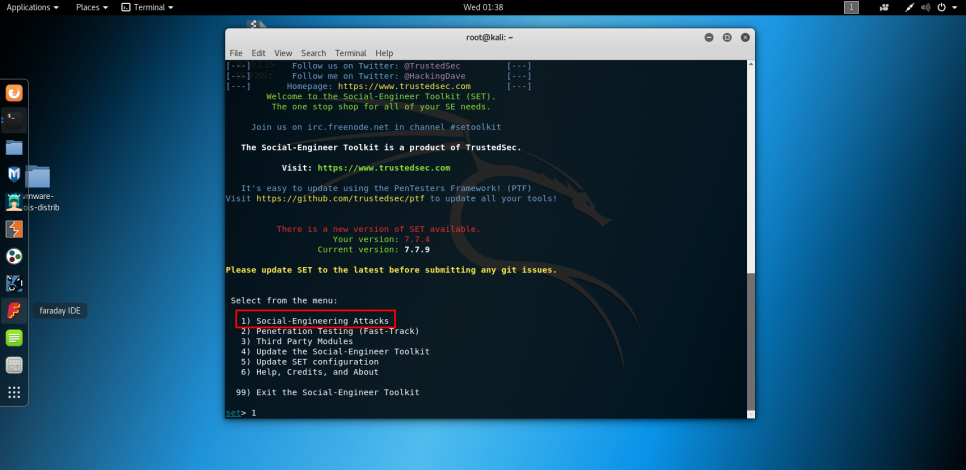
Task: Show all applications grid
Action: click(14, 392)
